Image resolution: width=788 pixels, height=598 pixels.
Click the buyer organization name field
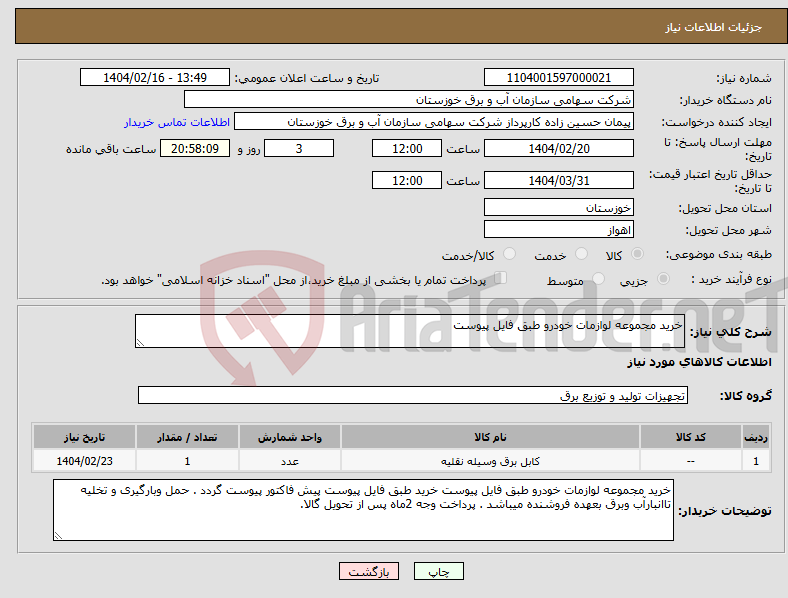click(x=409, y=99)
